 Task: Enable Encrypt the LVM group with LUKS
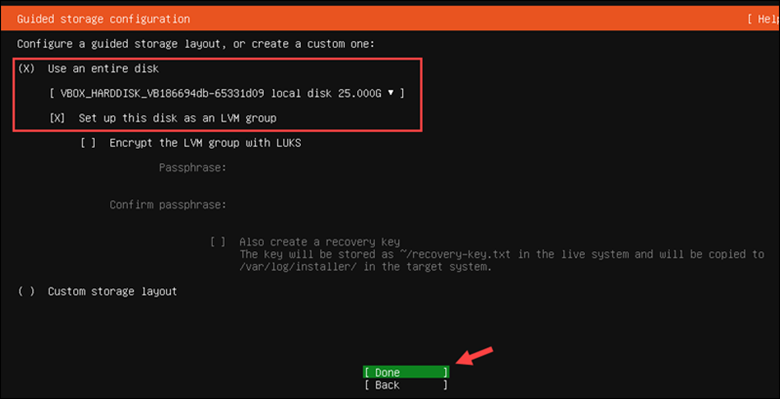[191, 143]
